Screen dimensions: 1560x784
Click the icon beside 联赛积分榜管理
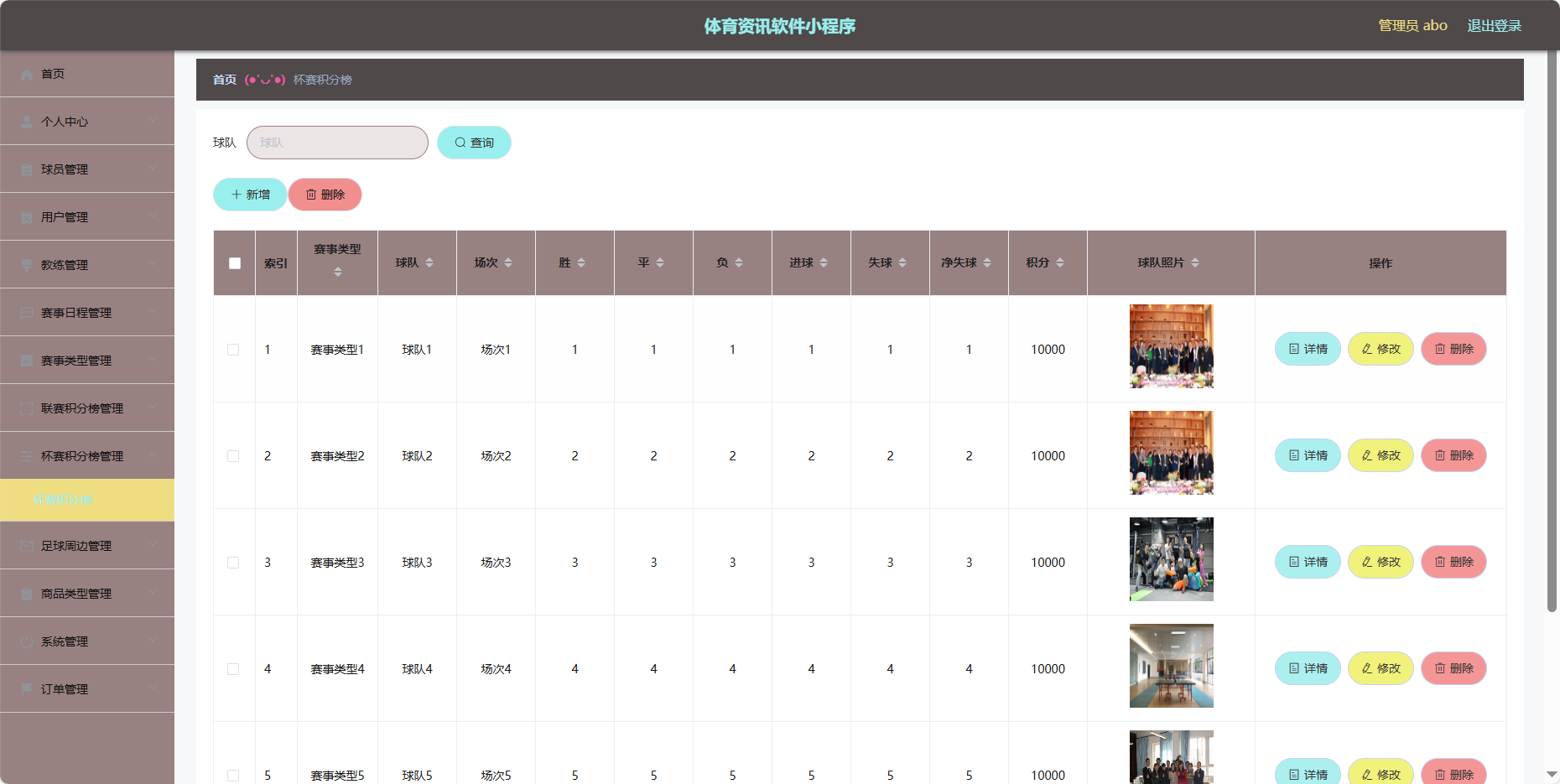[27, 409]
